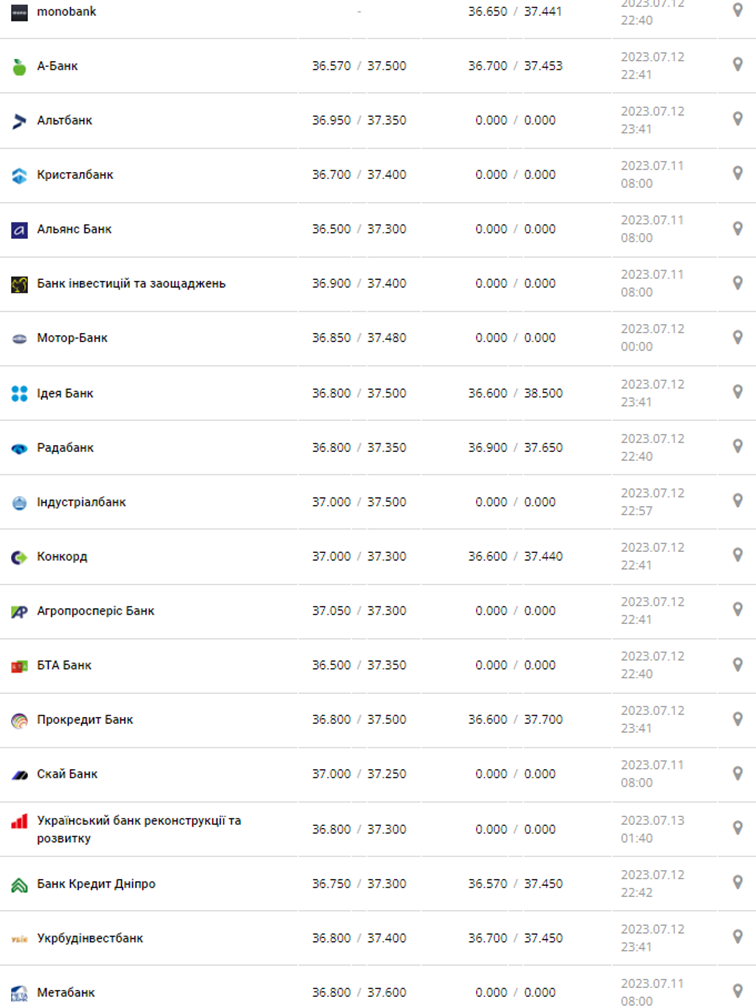Image resolution: width=756 pixels, height=1008 pixels.
Task: Click the Скай Банк logo icon
Action: click(19, 775)
